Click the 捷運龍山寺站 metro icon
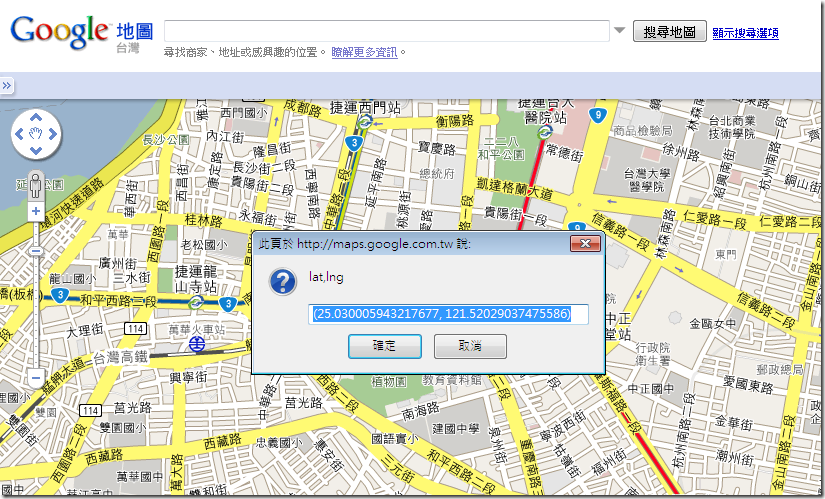Image resolution: width=825 pixels, height=499 pixels. pyautogui.click(x=196, y=302)
